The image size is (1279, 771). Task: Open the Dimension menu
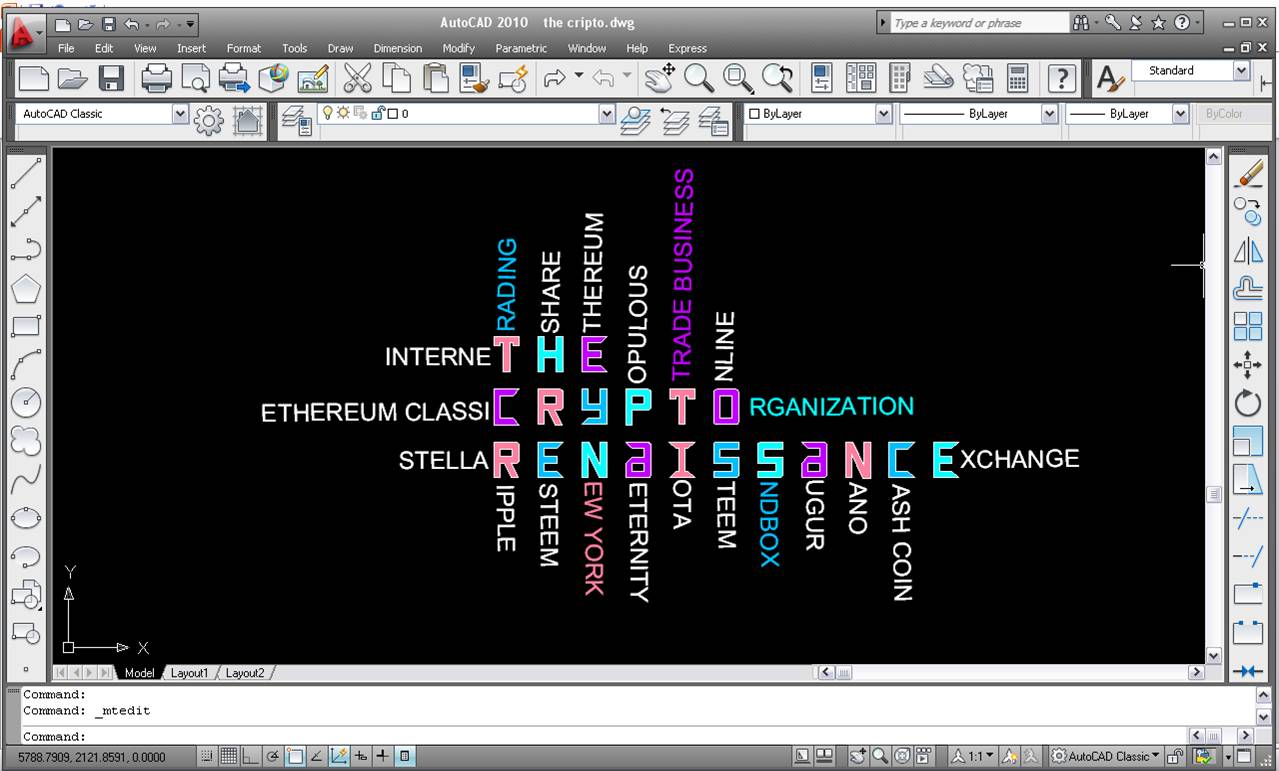398,48
